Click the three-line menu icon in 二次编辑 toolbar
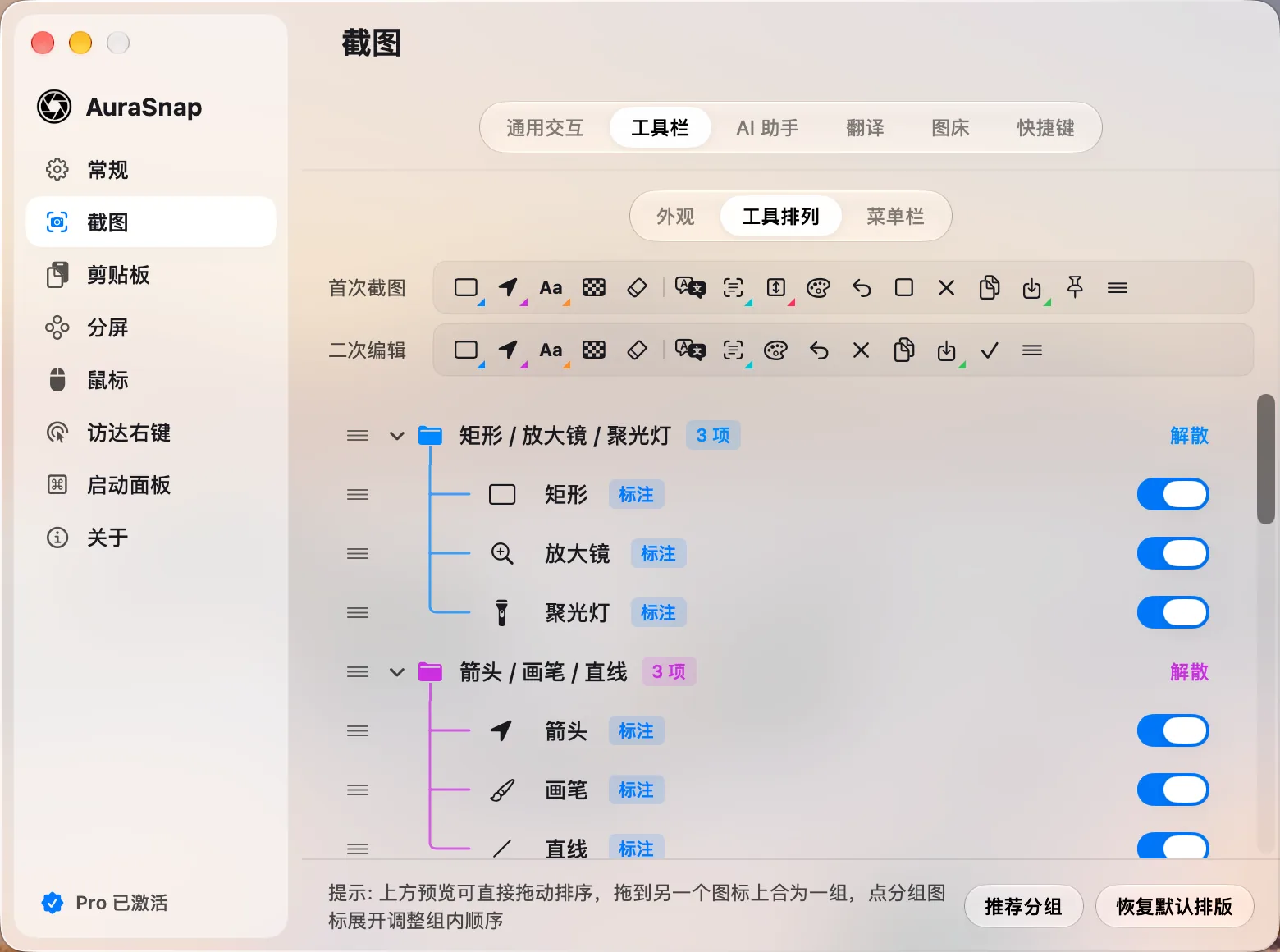1280x952 pixels. 1032,350
